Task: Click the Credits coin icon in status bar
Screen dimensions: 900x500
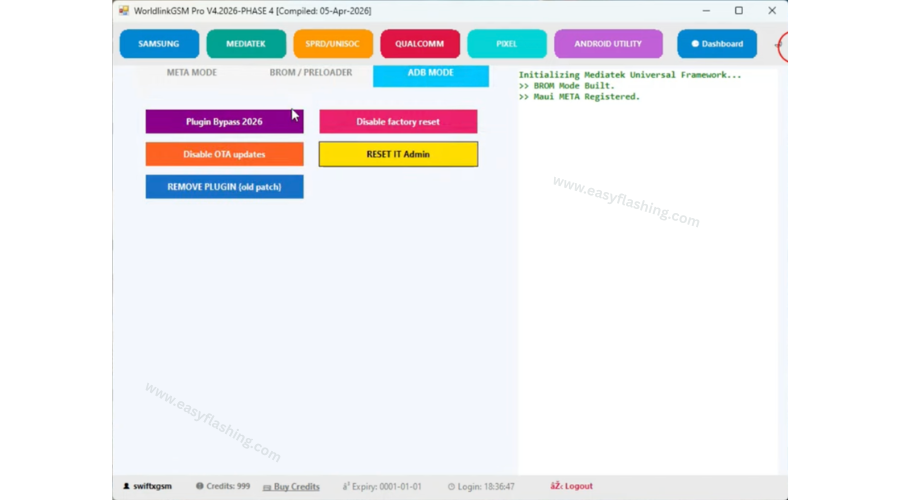Action: 200,486
